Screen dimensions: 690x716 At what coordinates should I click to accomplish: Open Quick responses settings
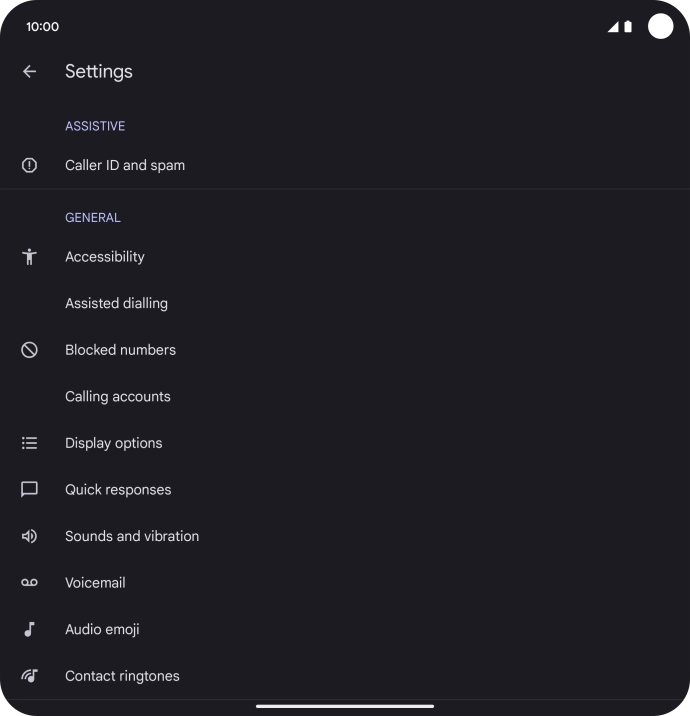[118, 490]
